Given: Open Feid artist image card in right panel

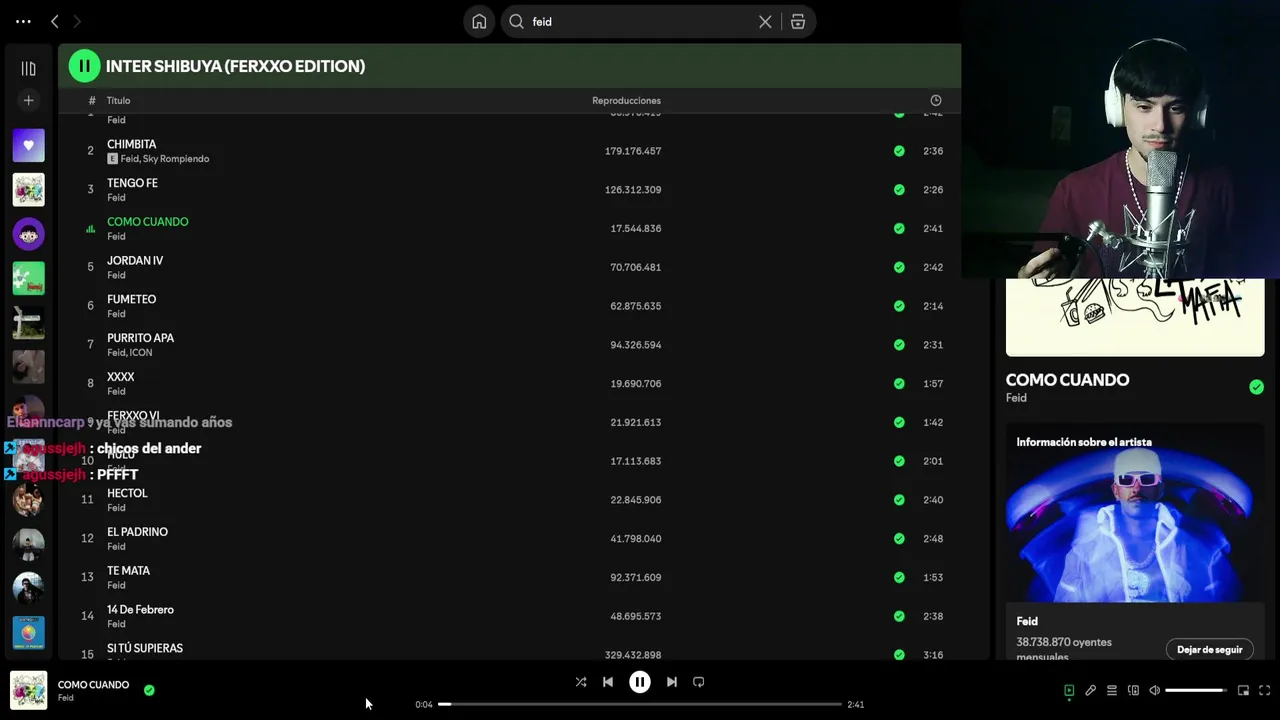Looking at the screenshot, I should coord(1135,515).
